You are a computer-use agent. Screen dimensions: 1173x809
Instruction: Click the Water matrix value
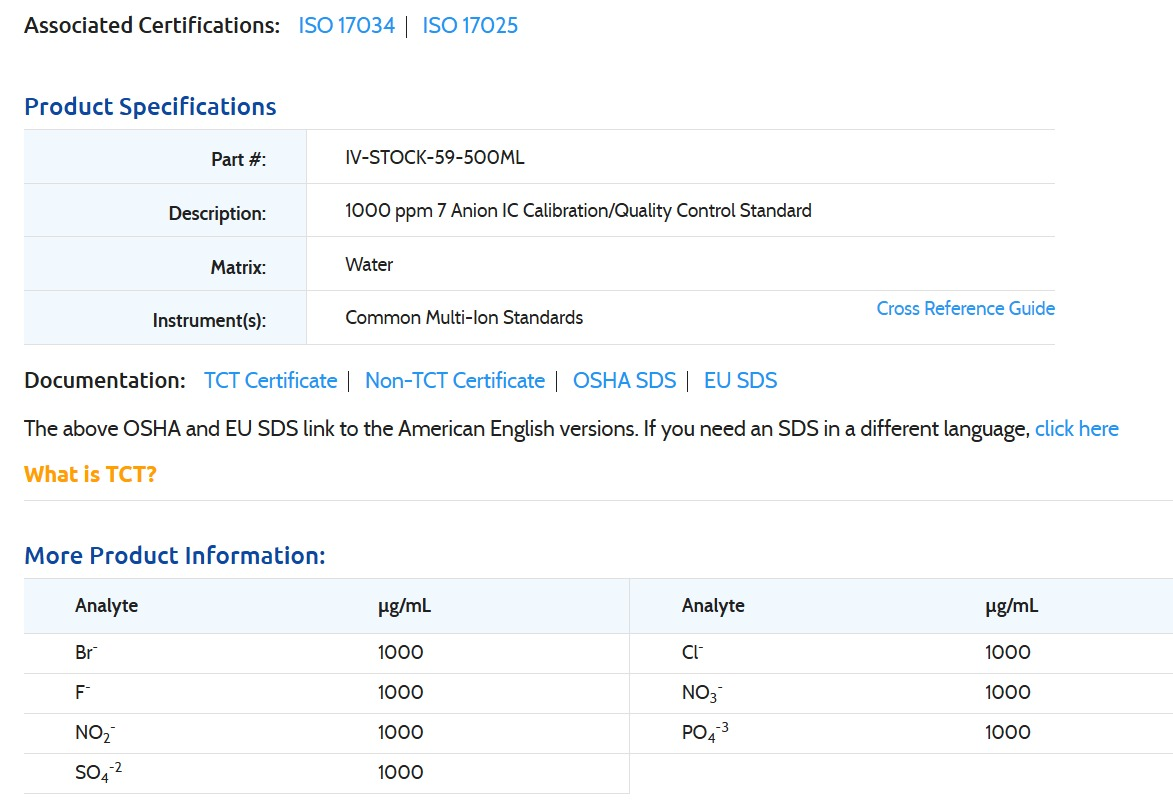click(x=369, y=265)
